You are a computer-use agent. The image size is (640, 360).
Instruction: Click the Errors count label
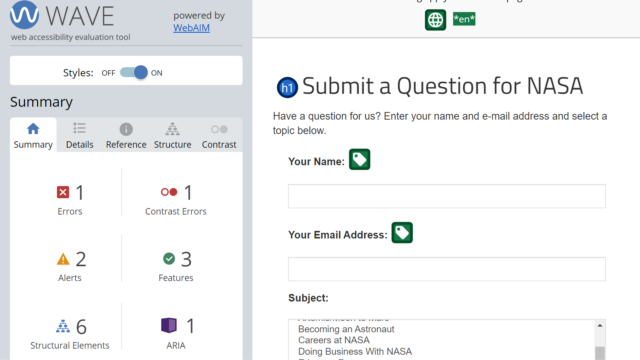click(x=70, y=211)
